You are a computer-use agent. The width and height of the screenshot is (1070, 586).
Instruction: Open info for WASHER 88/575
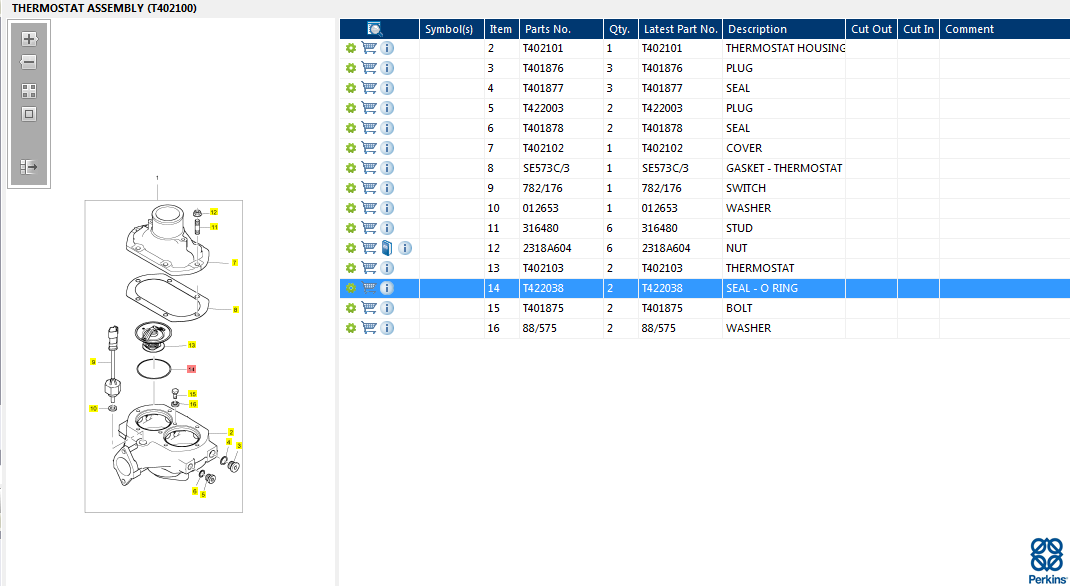pos(387,328)
